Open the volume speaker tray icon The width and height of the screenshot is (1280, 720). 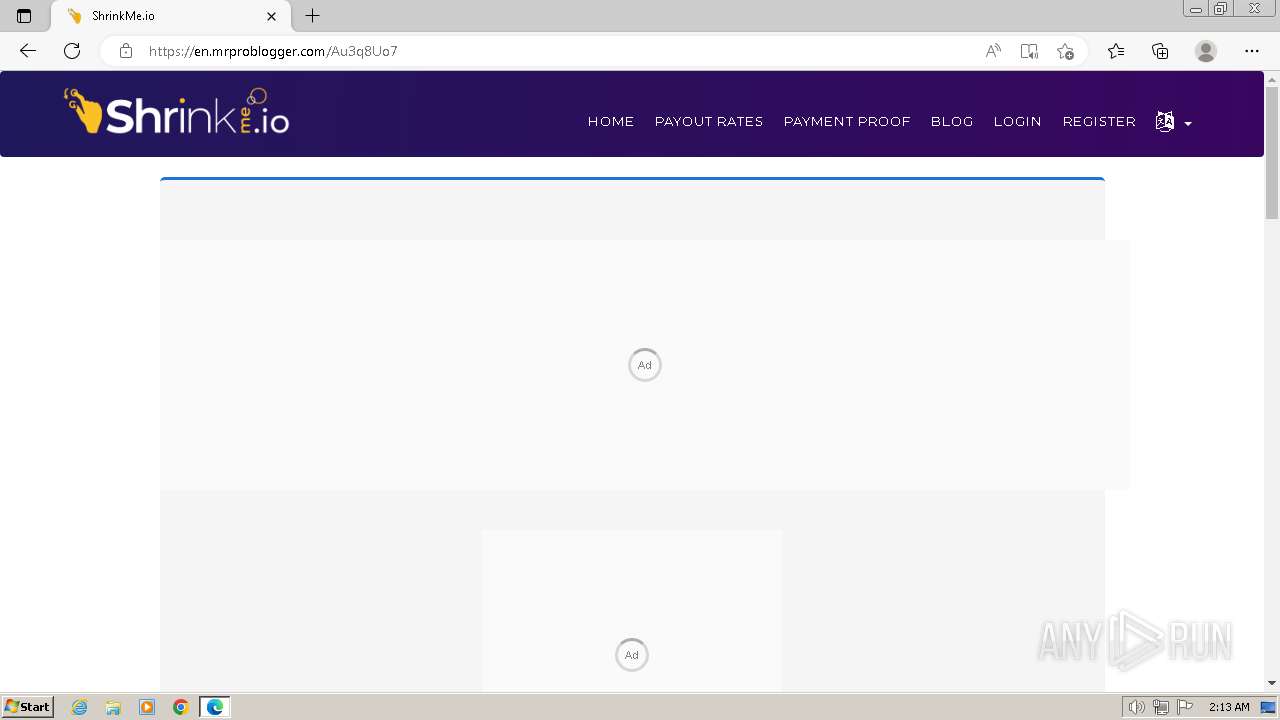click(x=1136, y=707)
